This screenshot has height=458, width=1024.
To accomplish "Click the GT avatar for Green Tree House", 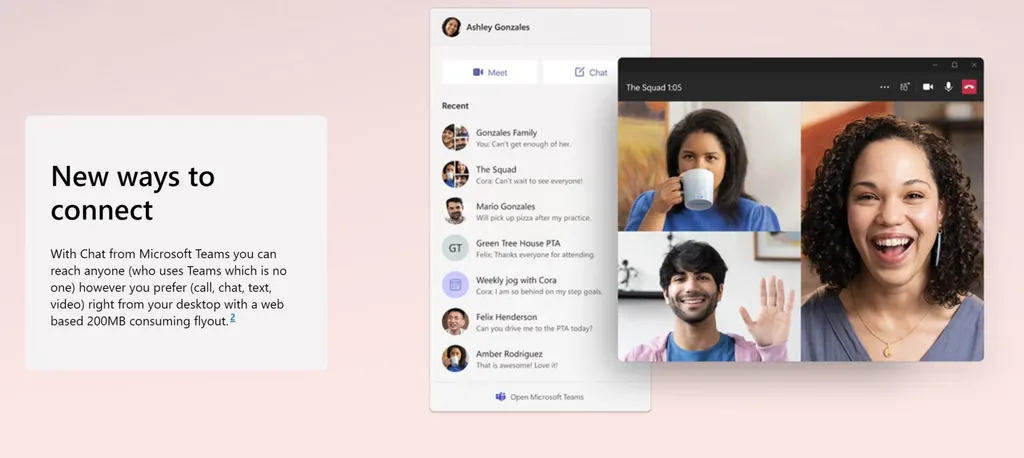I will pos(455,248).
